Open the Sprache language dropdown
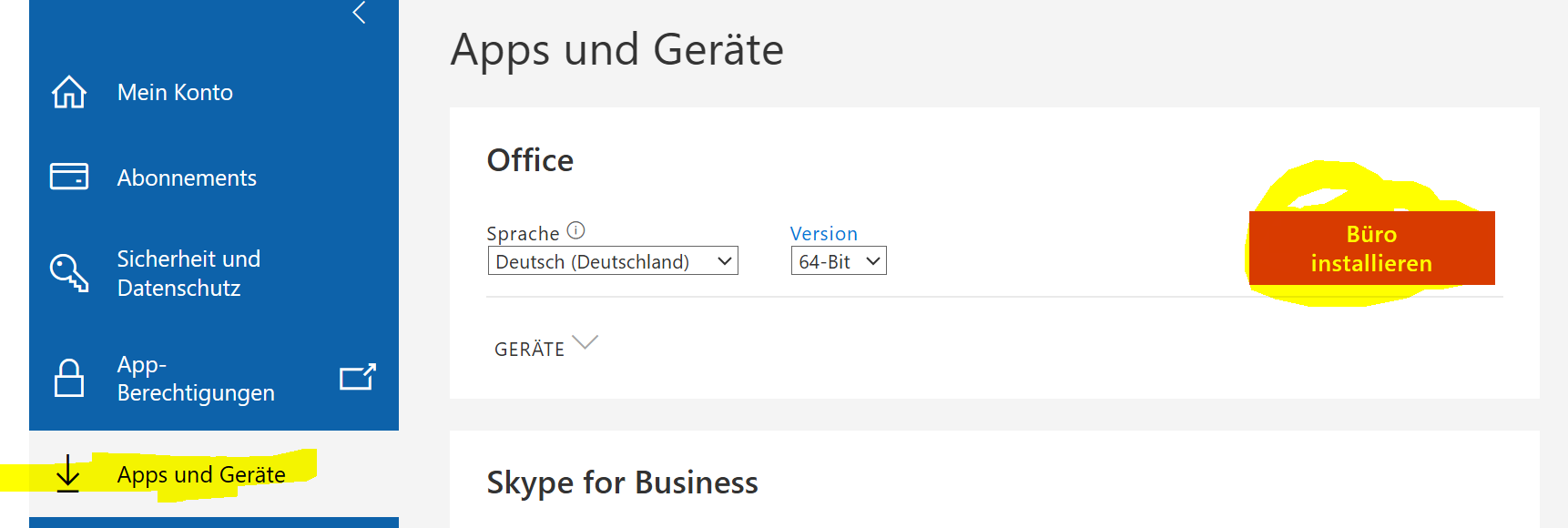The height and width of the screenshot is (528, 1568). click(x=612, y=261)
